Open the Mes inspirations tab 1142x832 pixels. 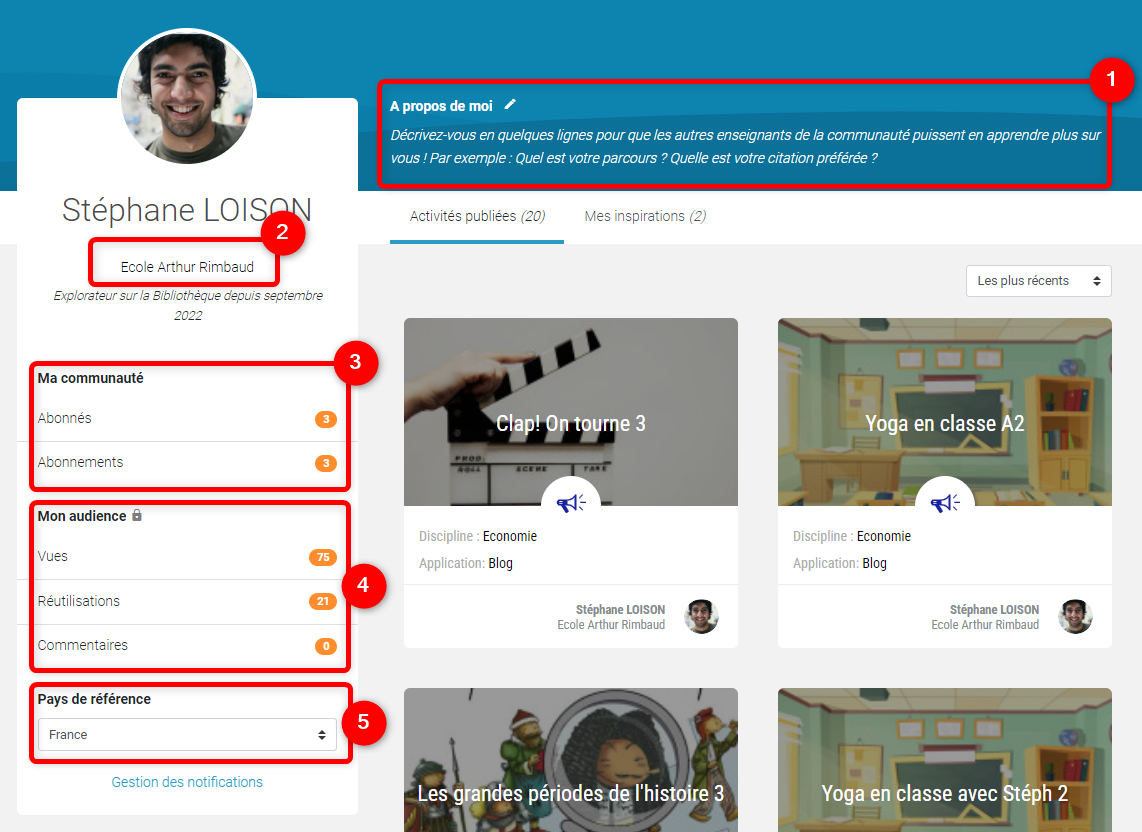point(645,216)
